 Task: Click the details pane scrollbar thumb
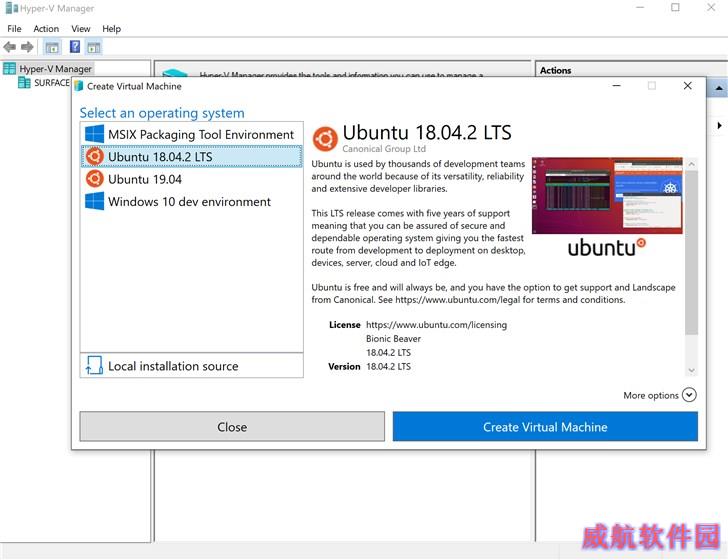tap(691, 252)
